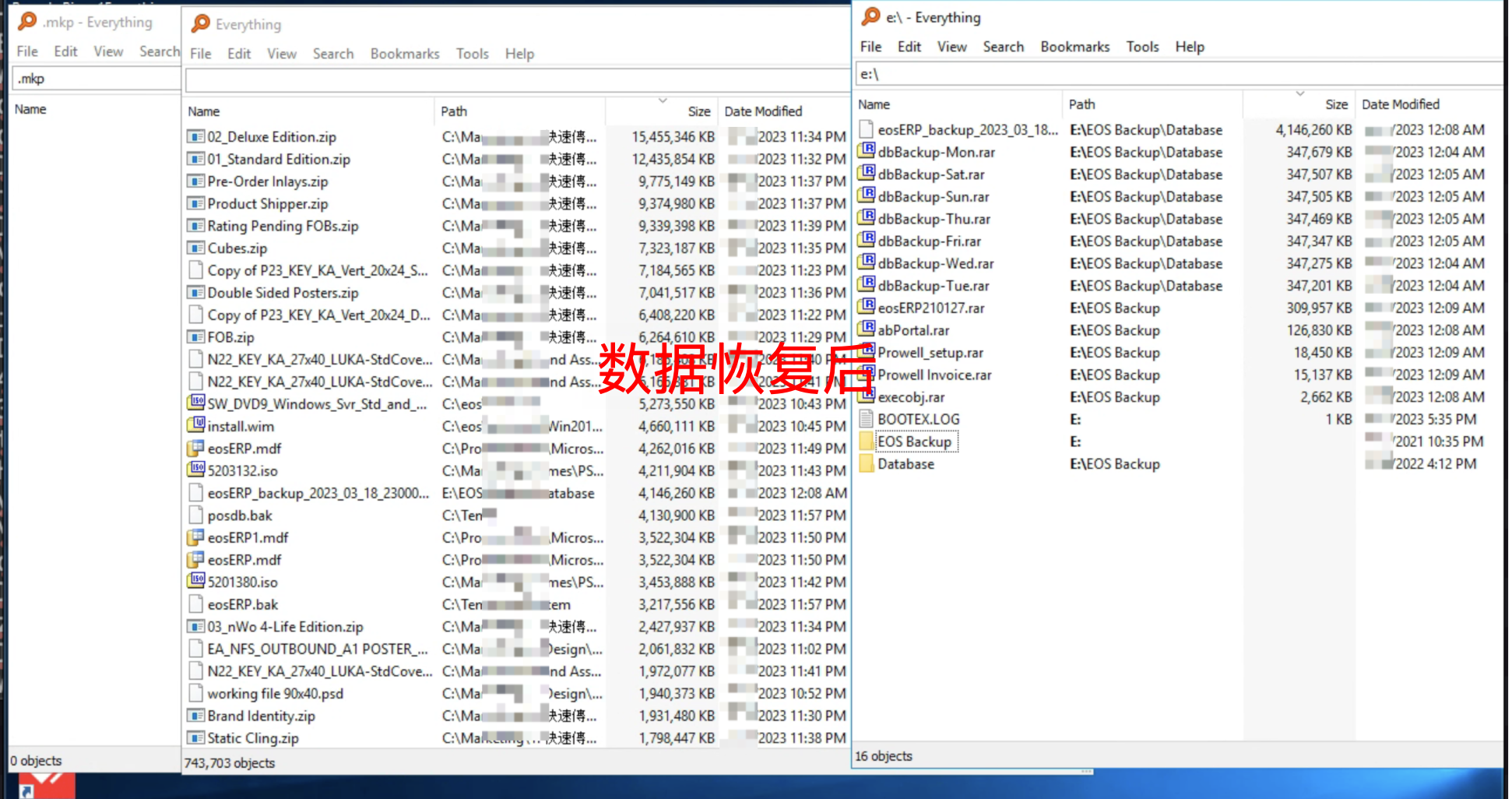The image size is (1512, 799).
Task: Click the dbBackup-Thu.rar archive icon
Action: (x=867, y=219)
